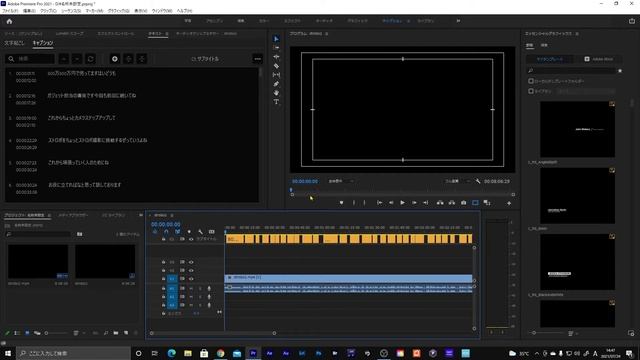Image resolution: width=640 pixels, height=360 pixels.
Task: Mute audio track A1
Action: coord(191,289)
